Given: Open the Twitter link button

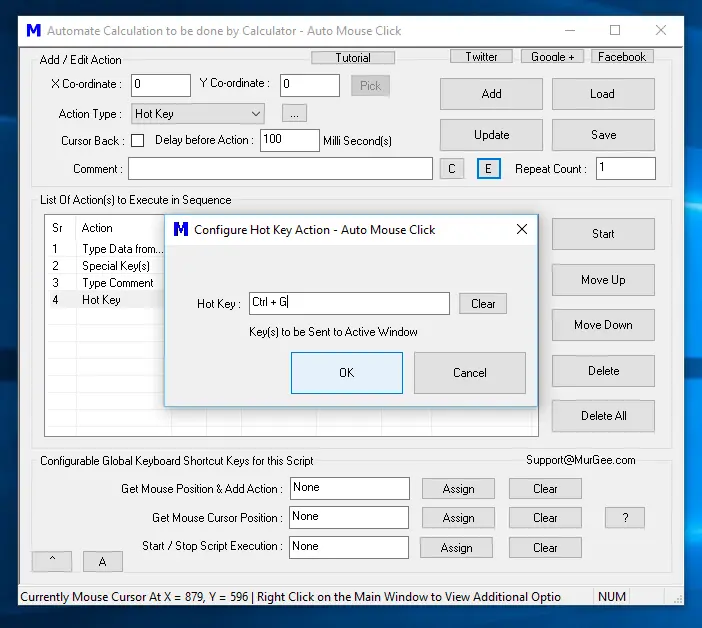Looking at the screenshot, I should tap(481, 57).
